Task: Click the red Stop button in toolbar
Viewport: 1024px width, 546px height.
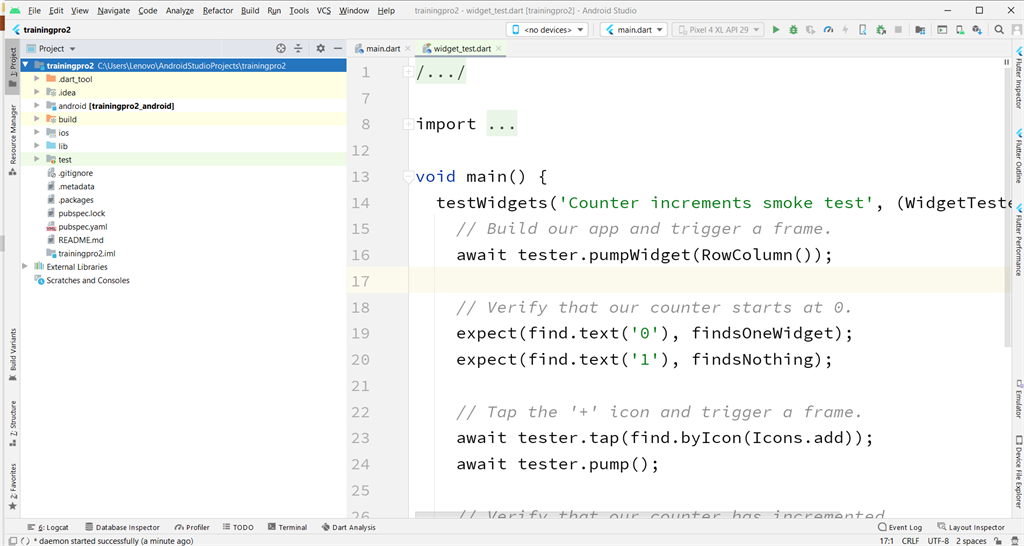Action: [x=898, y=29]
